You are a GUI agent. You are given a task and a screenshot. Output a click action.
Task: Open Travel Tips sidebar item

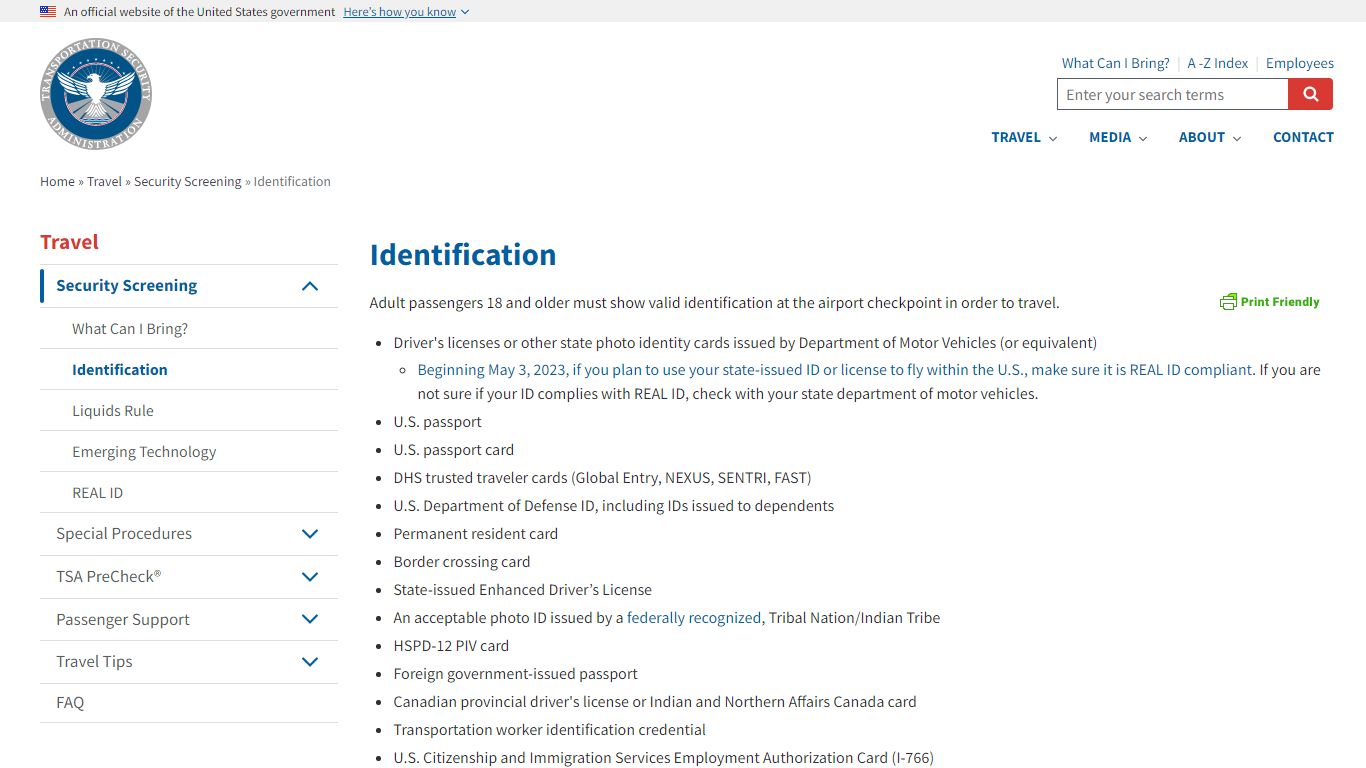tap(94, 662)
